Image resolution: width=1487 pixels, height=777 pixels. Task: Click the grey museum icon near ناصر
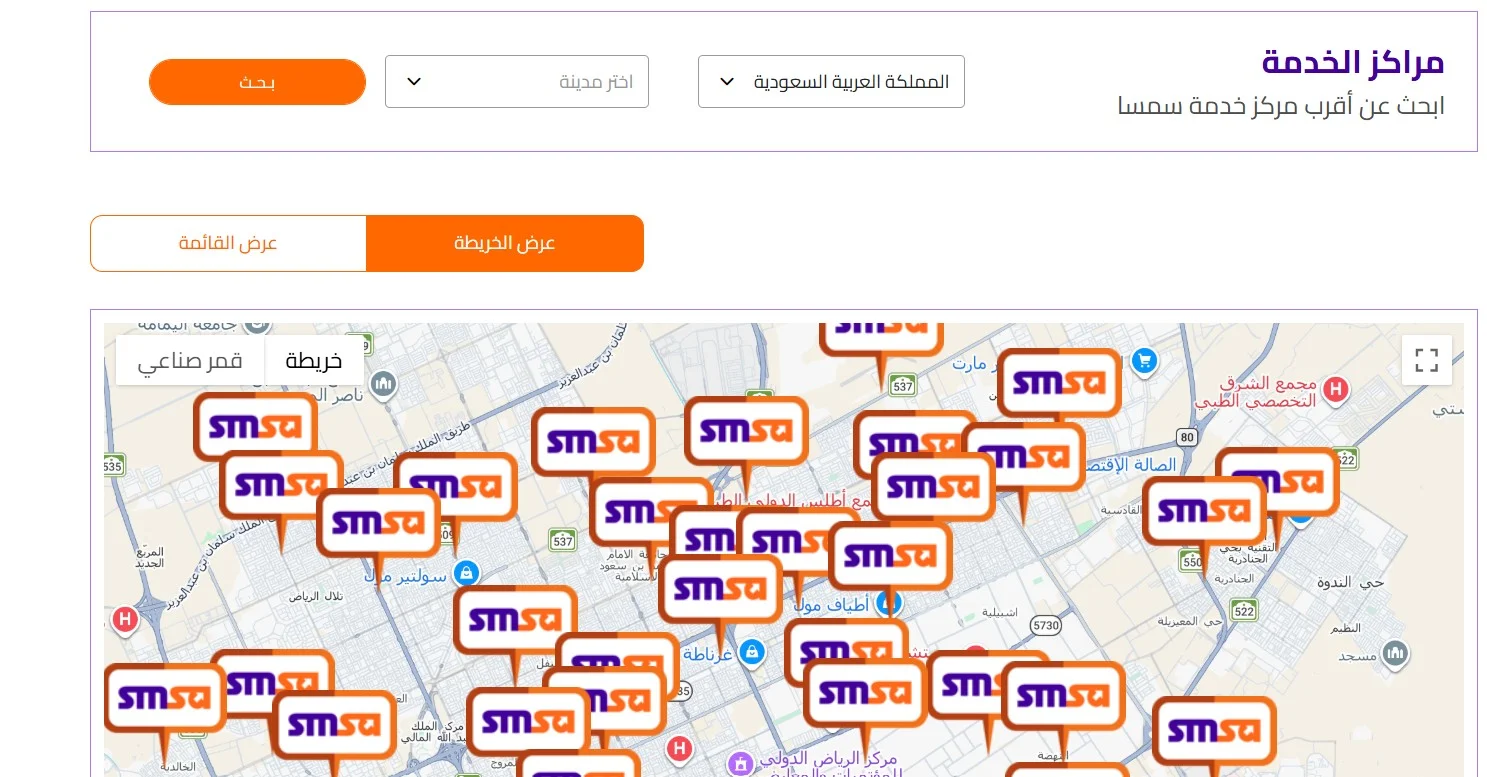[x=383, y=383]
